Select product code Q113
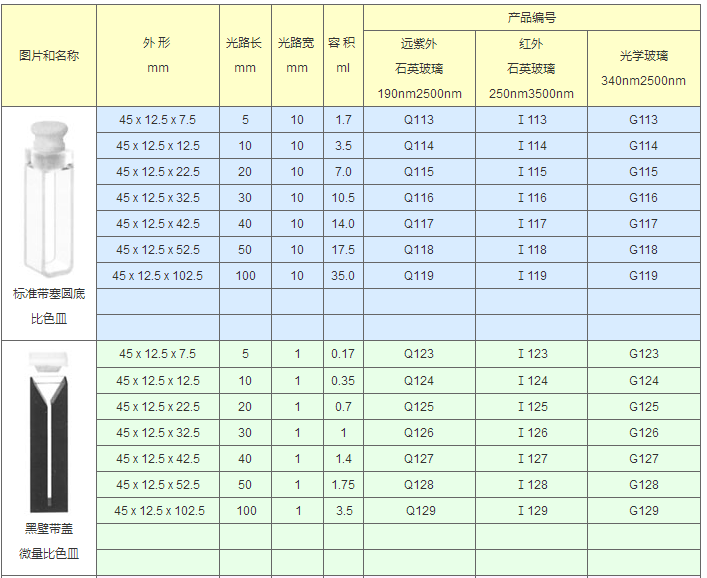This screenshot has height=578, width=707. click(x=419, y=120)
